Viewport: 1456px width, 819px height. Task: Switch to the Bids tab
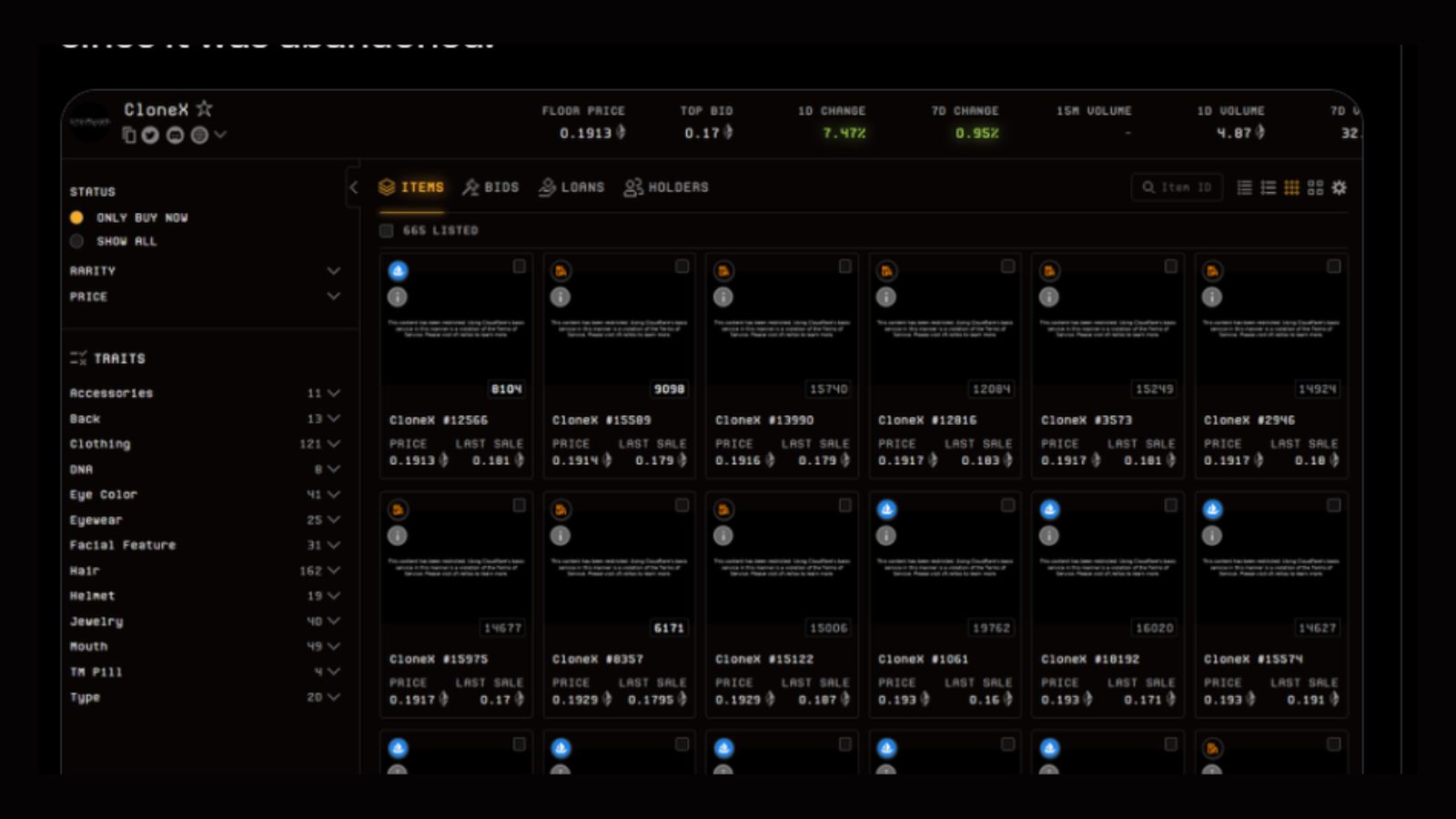pyautogui.click(x=490, y=187)
